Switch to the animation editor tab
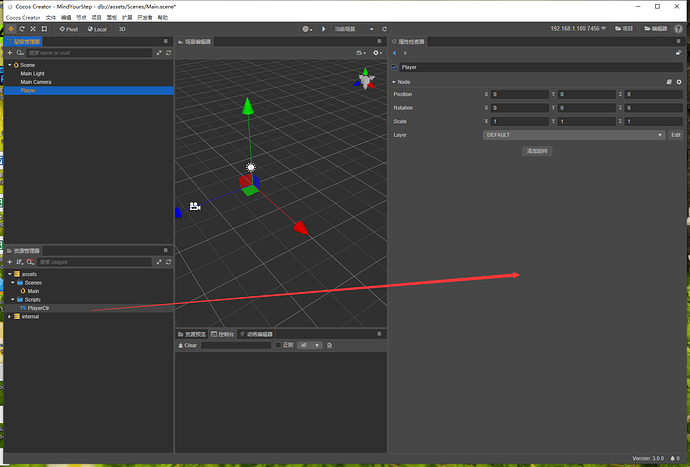This screenshot has height=467, width=690. tap(256, 334)
